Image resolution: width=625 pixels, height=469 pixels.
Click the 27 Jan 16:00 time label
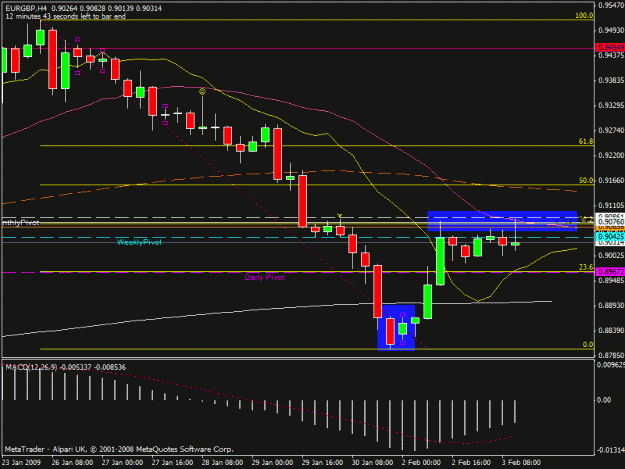click(x=173, y=463)
